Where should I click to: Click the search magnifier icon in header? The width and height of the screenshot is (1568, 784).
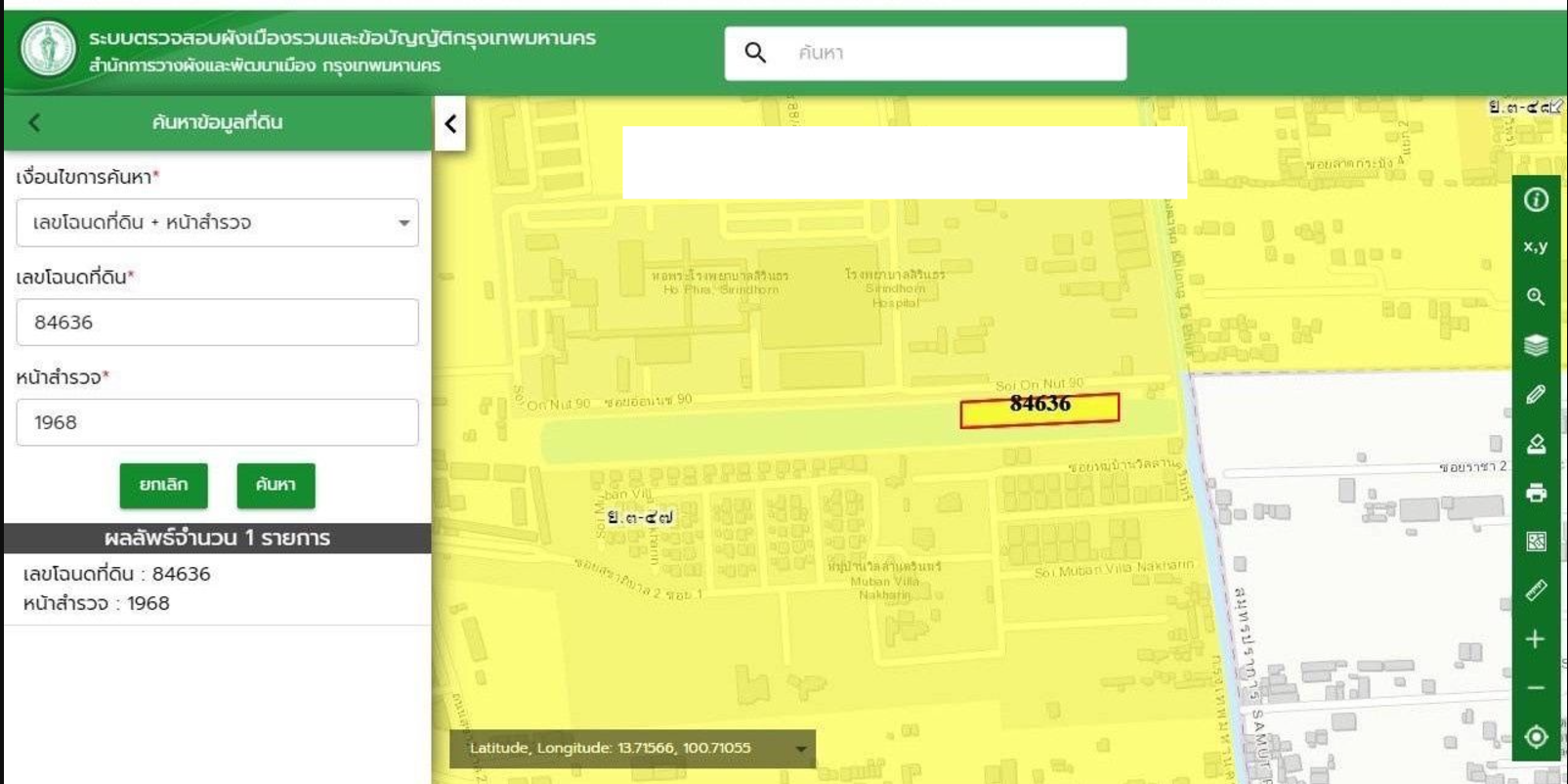[x=755, y=53]
